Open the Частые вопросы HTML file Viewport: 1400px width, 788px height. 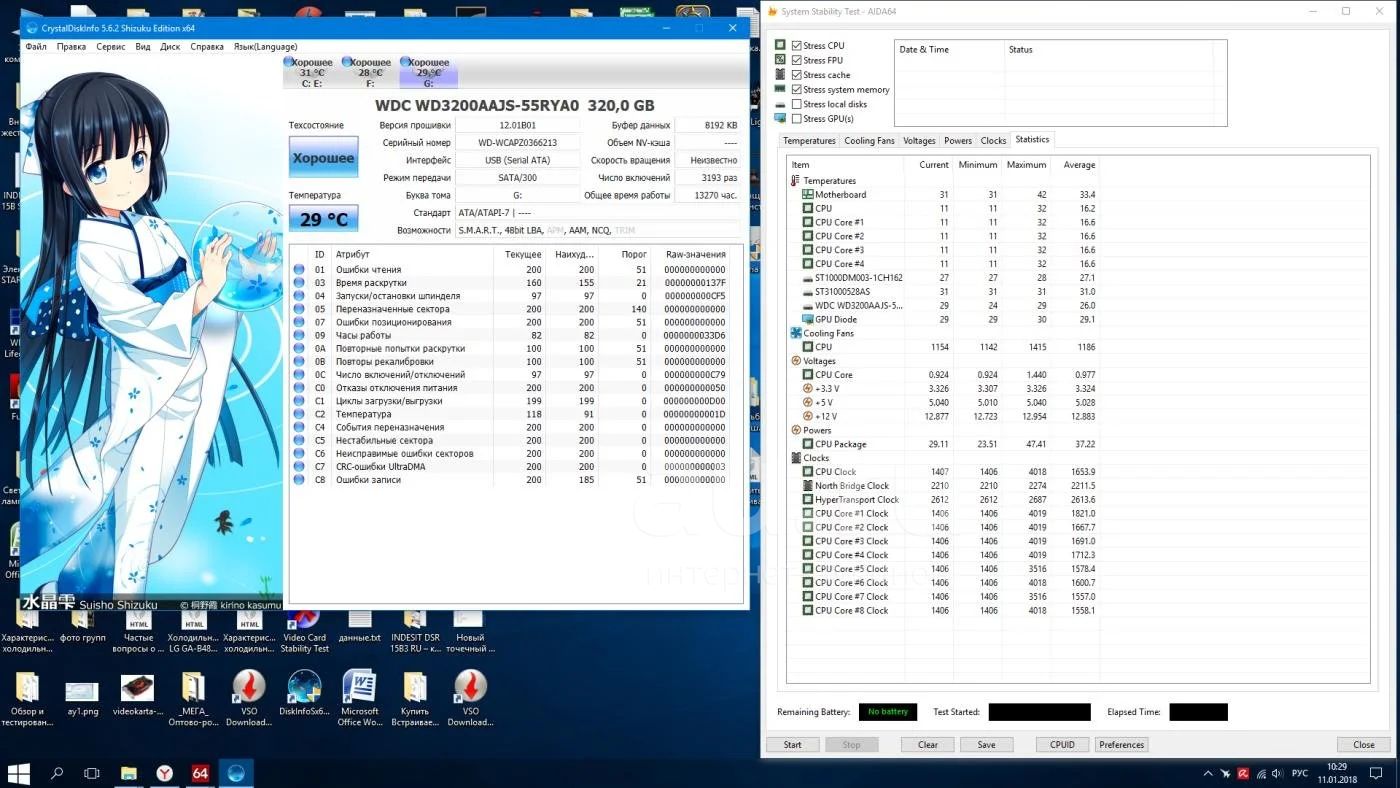point(138,630)
